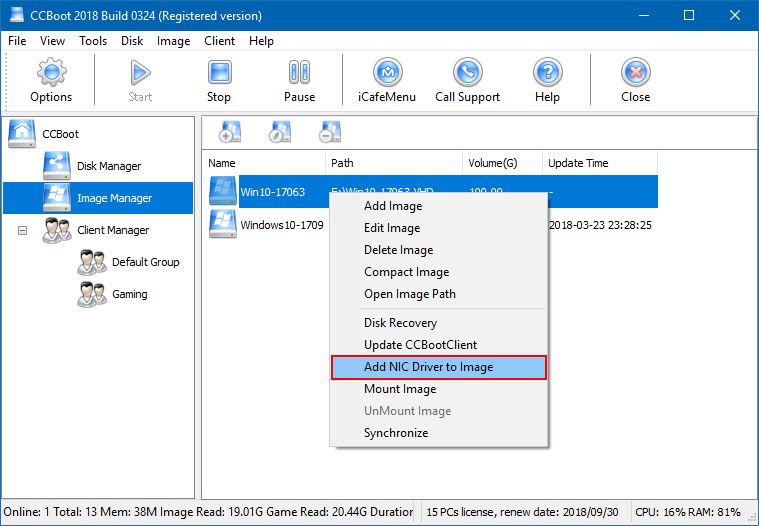Click the red Close toolbar icon

coord(636,72)
